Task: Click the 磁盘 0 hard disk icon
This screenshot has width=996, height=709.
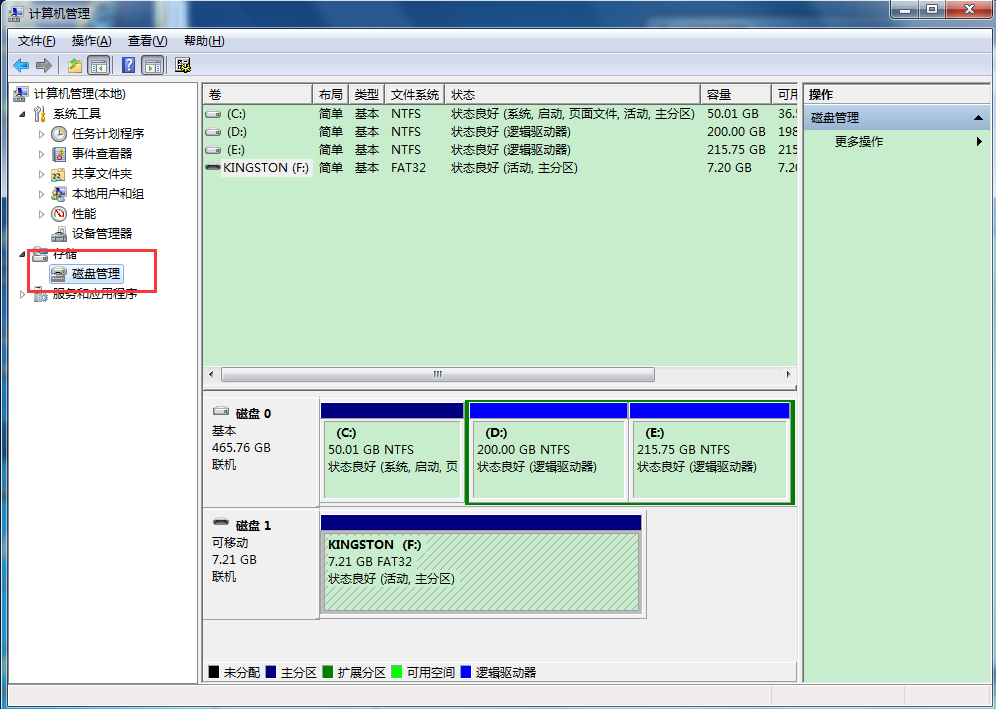Action: coord(221,411)
